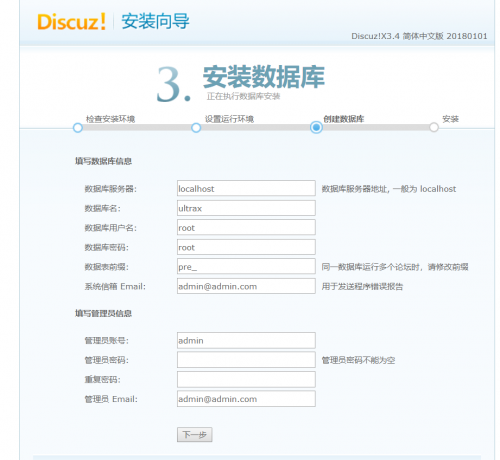Click the empty 重复密码 input field
500x460 pixels.
tap(246, 379)
